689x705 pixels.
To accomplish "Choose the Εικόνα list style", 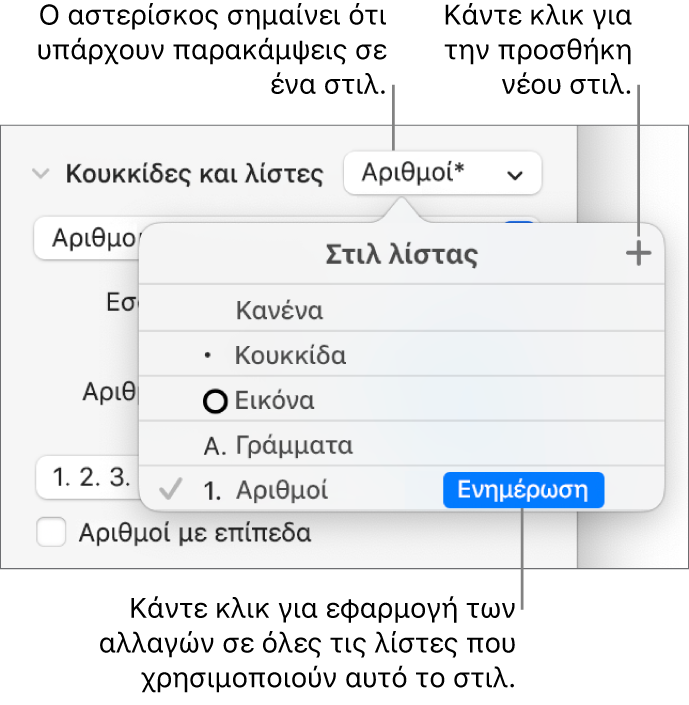I will click(x=401, y=399).
